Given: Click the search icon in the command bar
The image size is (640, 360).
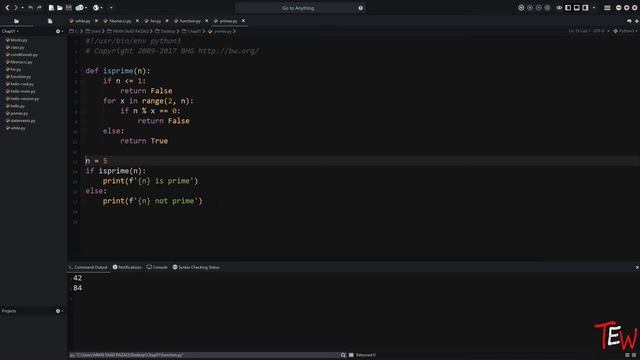Looking at the screenshot, I should click(343, 355).
